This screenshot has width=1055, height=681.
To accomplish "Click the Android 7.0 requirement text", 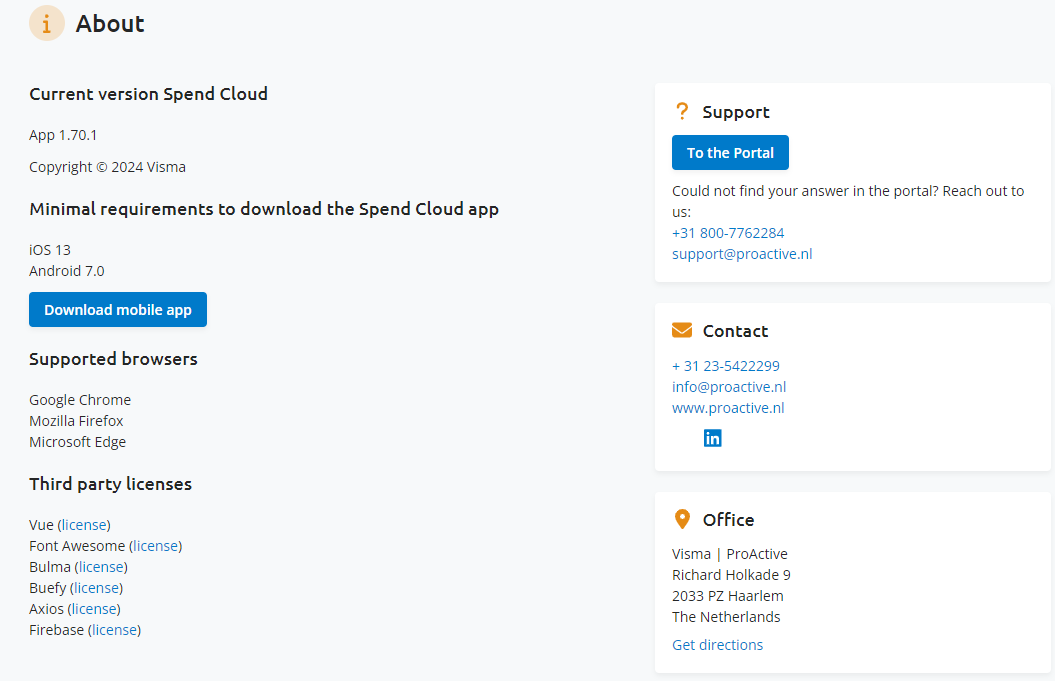I will click(x=67, y=271).
